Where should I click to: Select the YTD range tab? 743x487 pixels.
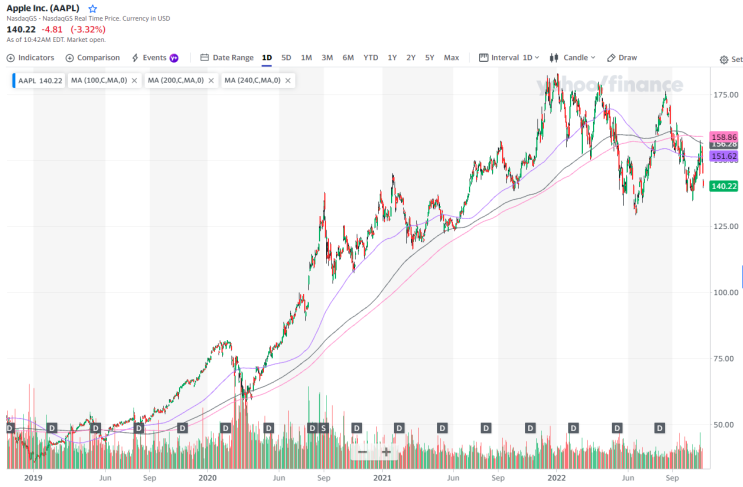point(371,58)
